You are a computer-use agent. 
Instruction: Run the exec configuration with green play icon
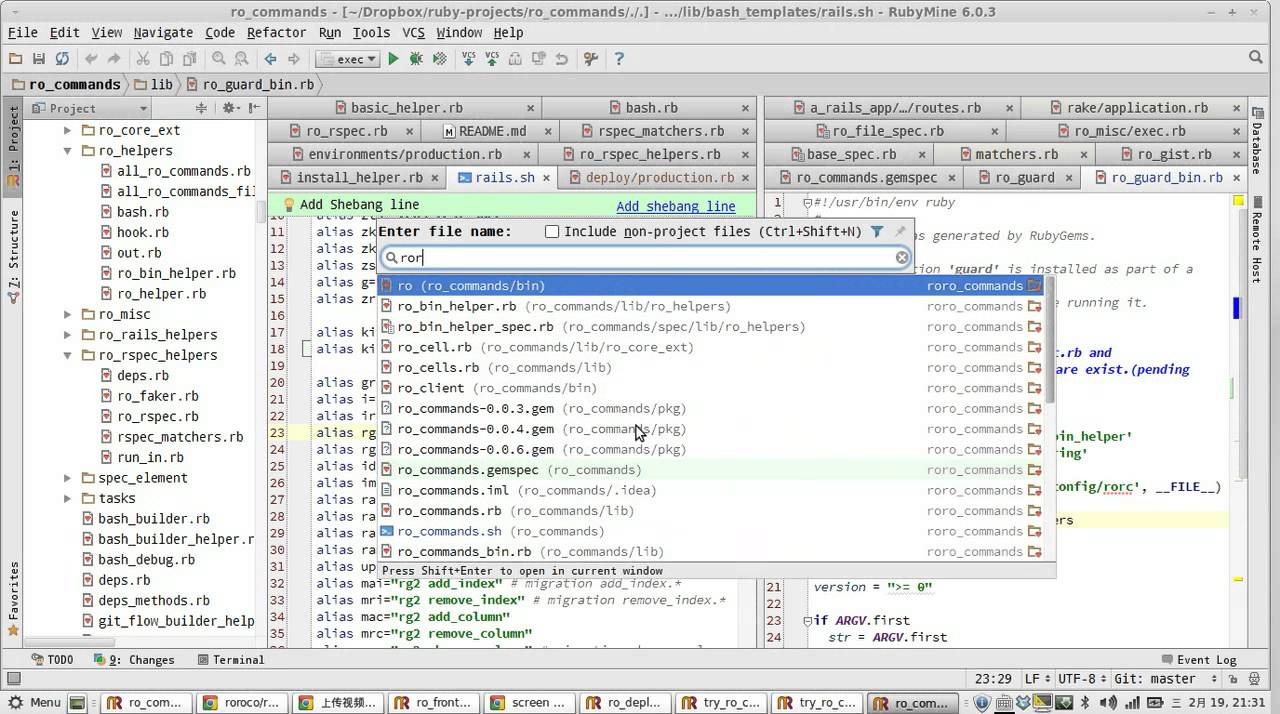[393, 59]
